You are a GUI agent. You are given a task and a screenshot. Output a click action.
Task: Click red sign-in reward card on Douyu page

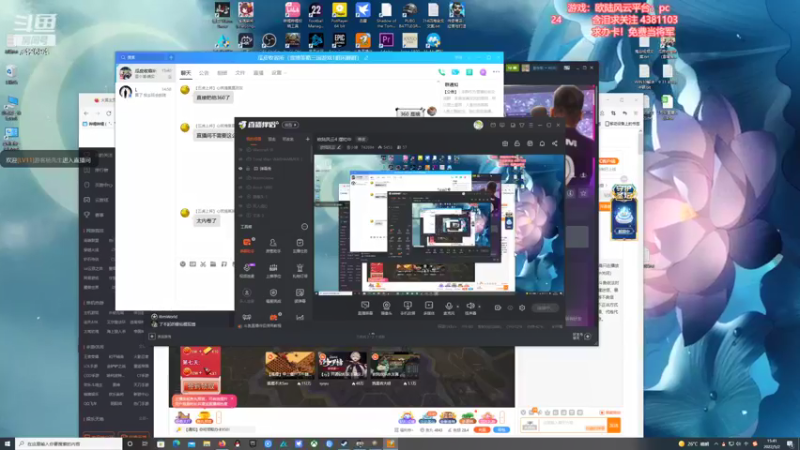[x=201, y=369]
